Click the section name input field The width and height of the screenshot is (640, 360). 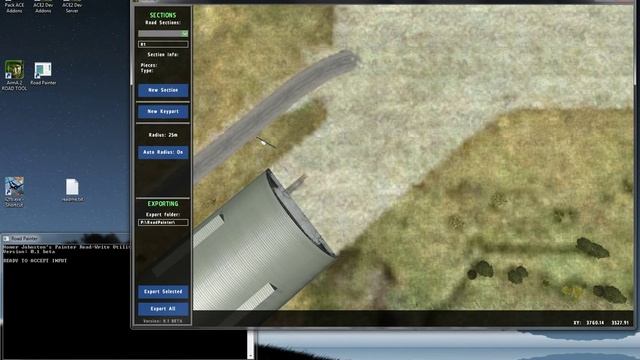pyautogui.click(x=163, y=44)
